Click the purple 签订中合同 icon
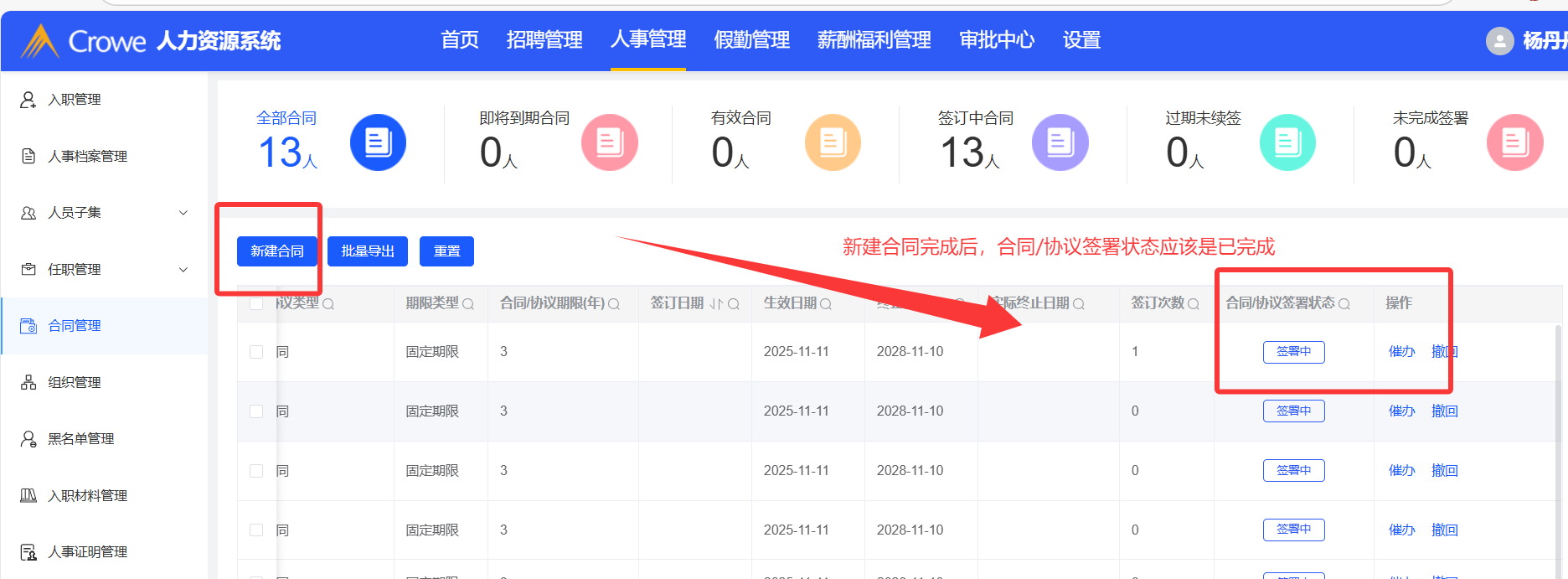The height and width of the screenshot is (579, 1568). point(1060,142)
